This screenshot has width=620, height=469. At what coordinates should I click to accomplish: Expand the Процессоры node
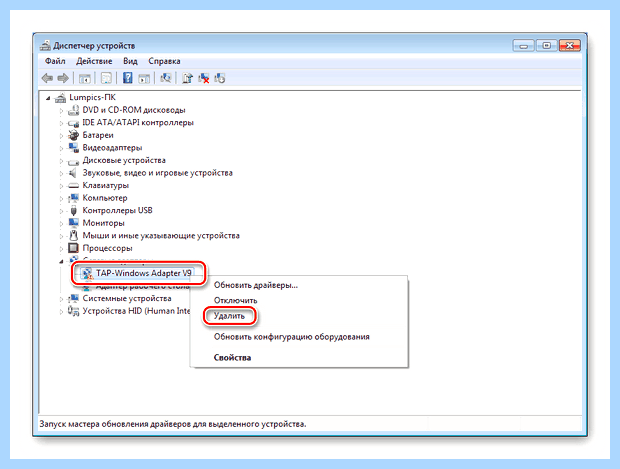click(61, 249)
